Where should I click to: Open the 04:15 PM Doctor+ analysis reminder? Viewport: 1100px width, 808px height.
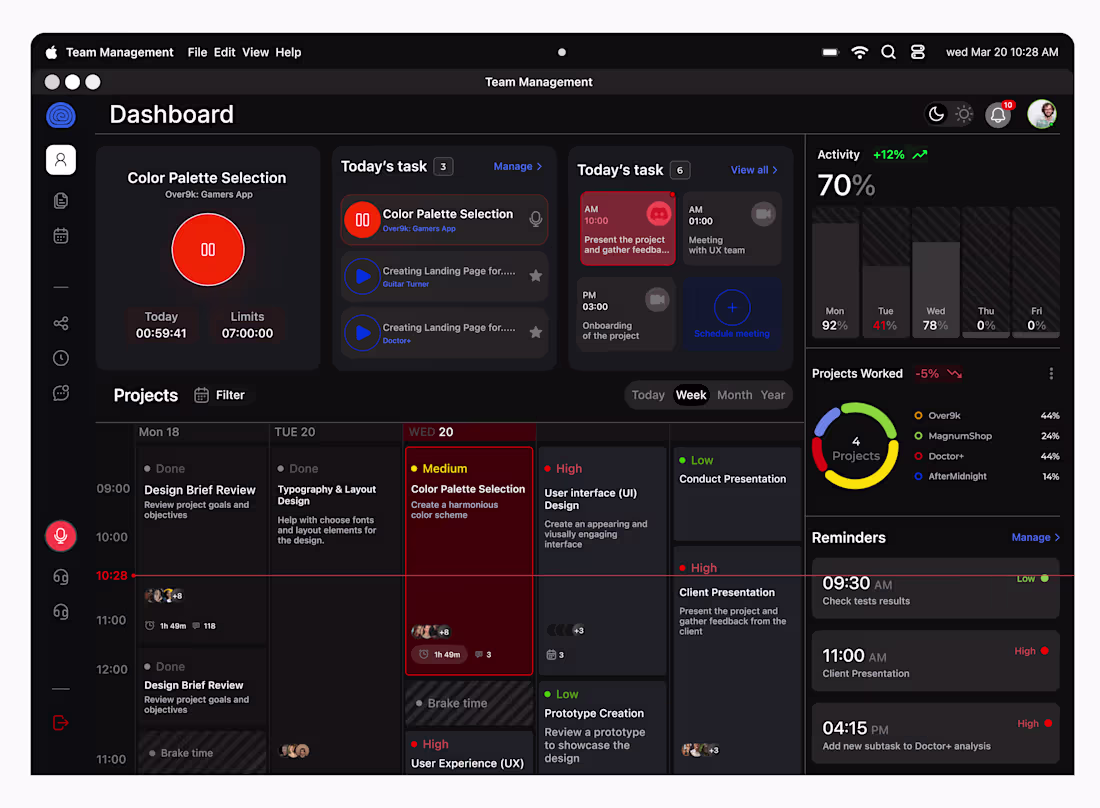pyautogui.click(x=935, y=734)
